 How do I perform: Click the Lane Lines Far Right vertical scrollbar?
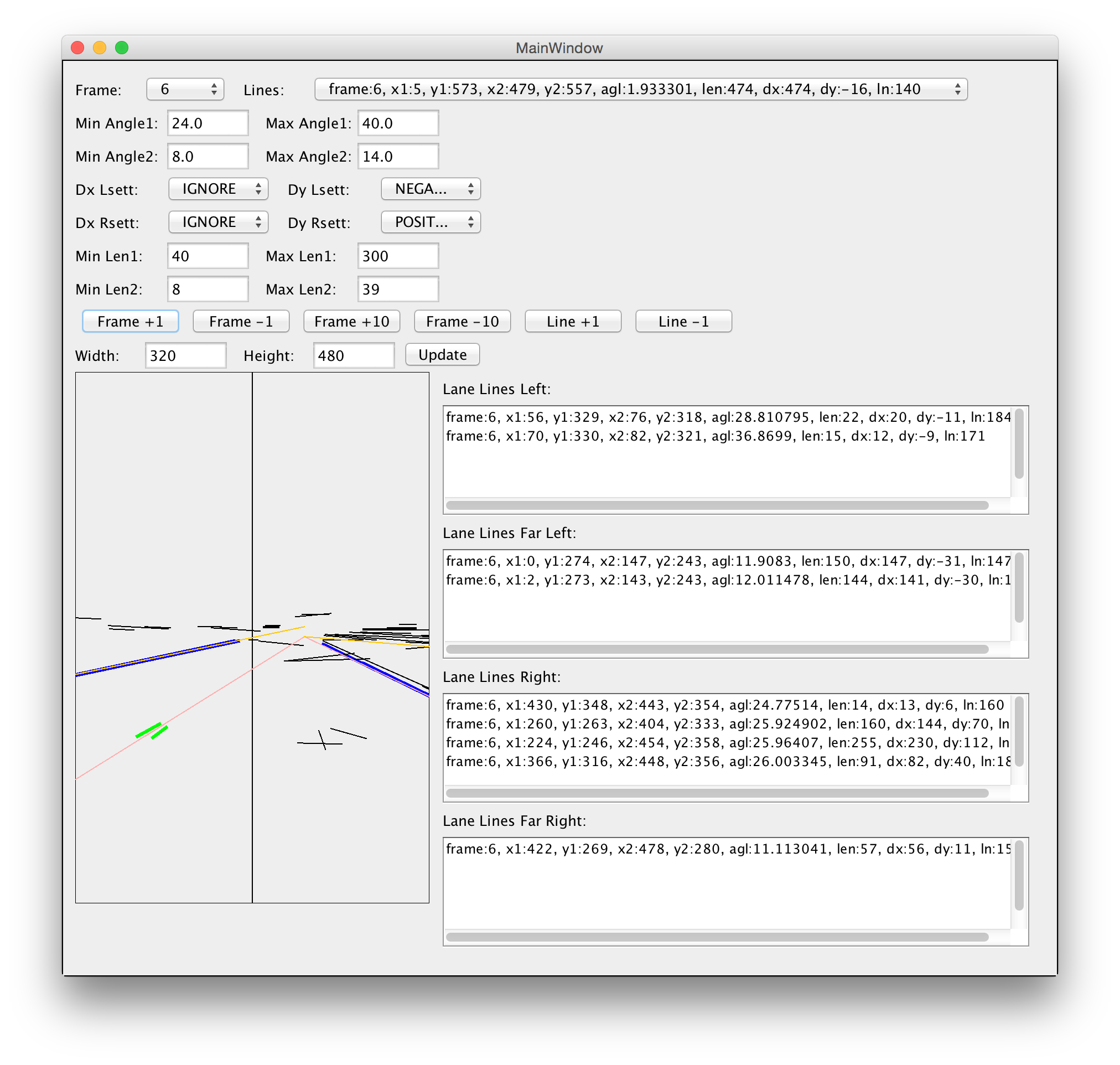click(1019, 875)
